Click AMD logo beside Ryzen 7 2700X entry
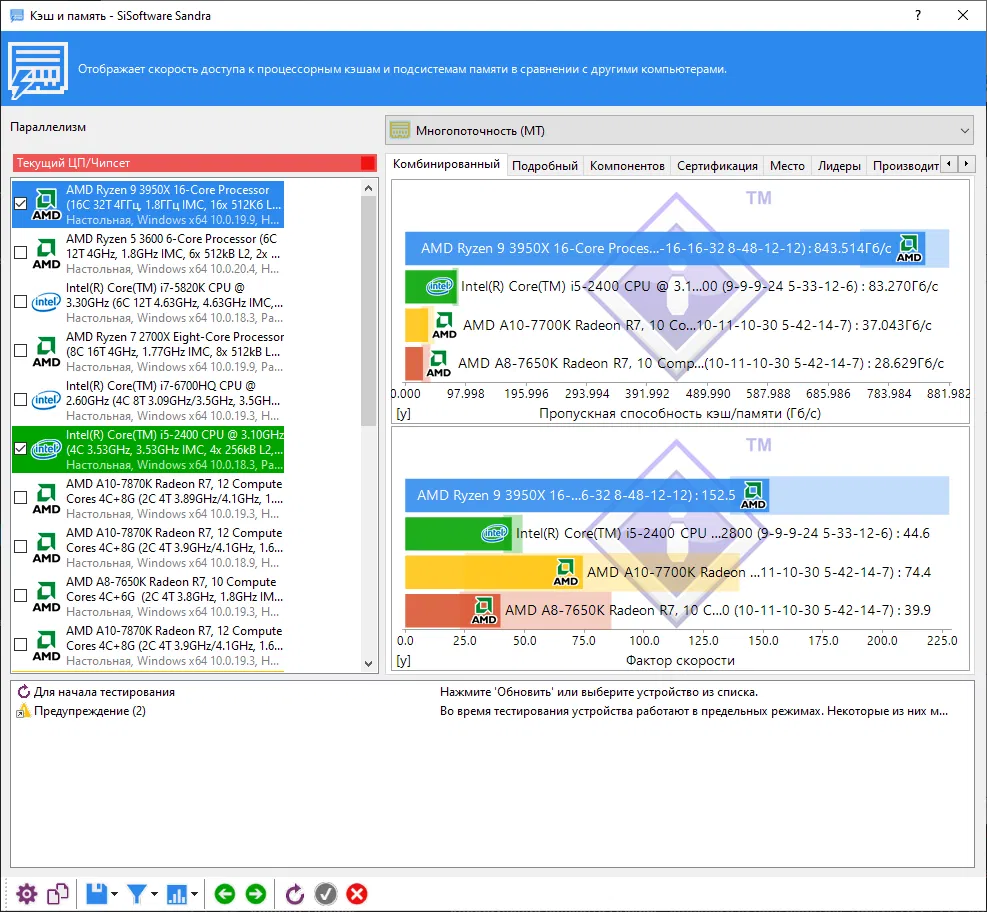 [47, 352]
